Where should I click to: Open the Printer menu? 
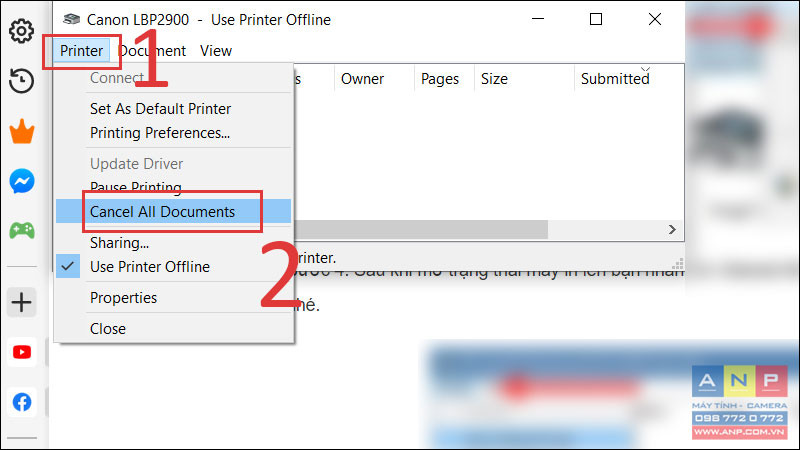click(x=82, y=51)
